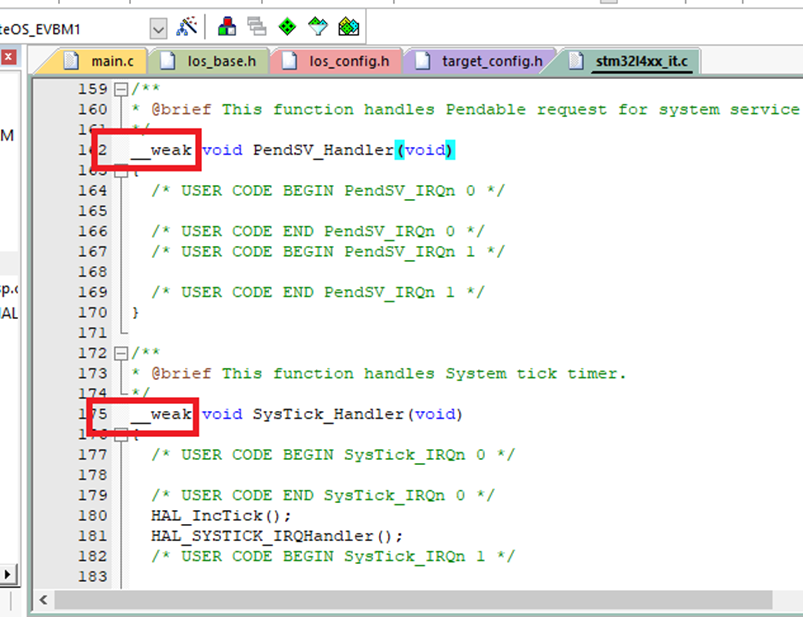Click HAL_SYSTICK_IRQHandler() call
Viewport: 803px width, 617px height.
pos(277,536)
